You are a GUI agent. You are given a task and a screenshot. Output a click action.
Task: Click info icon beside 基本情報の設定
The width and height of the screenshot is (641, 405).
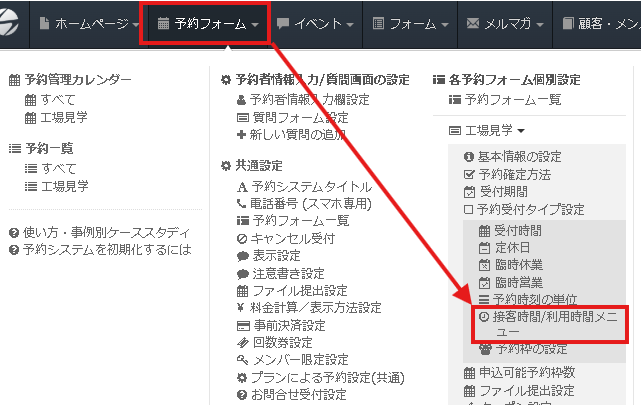click(x=469, y=157)
